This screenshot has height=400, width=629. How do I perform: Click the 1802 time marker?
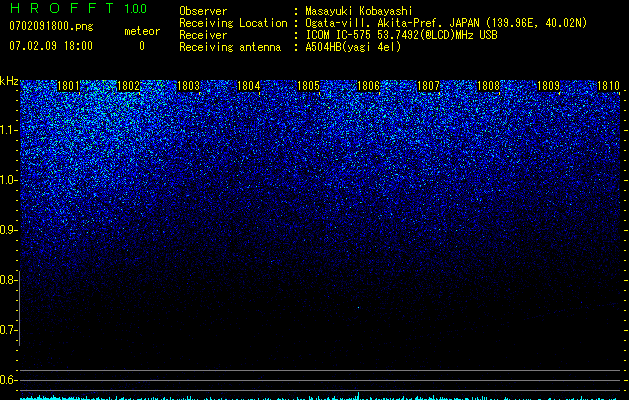[128, 86]
